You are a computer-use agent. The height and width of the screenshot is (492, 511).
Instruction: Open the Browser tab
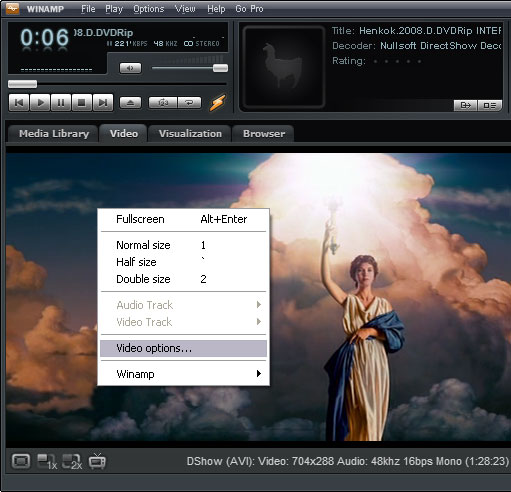click(x=264, y=134)
